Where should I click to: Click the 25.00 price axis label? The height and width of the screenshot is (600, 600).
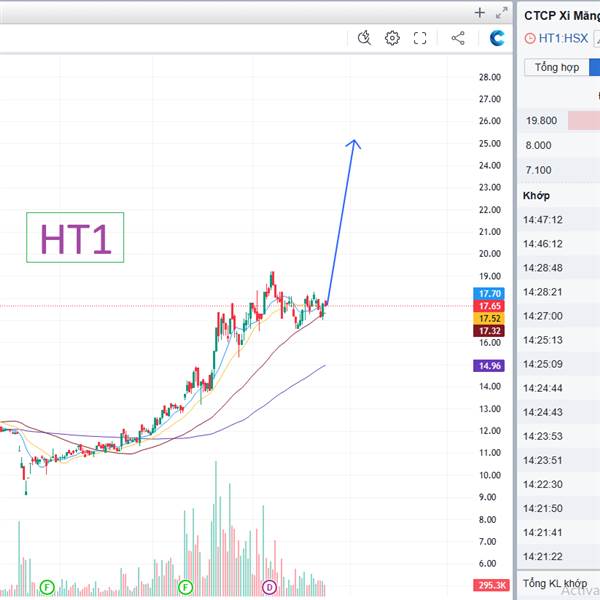tap(490, 143)
